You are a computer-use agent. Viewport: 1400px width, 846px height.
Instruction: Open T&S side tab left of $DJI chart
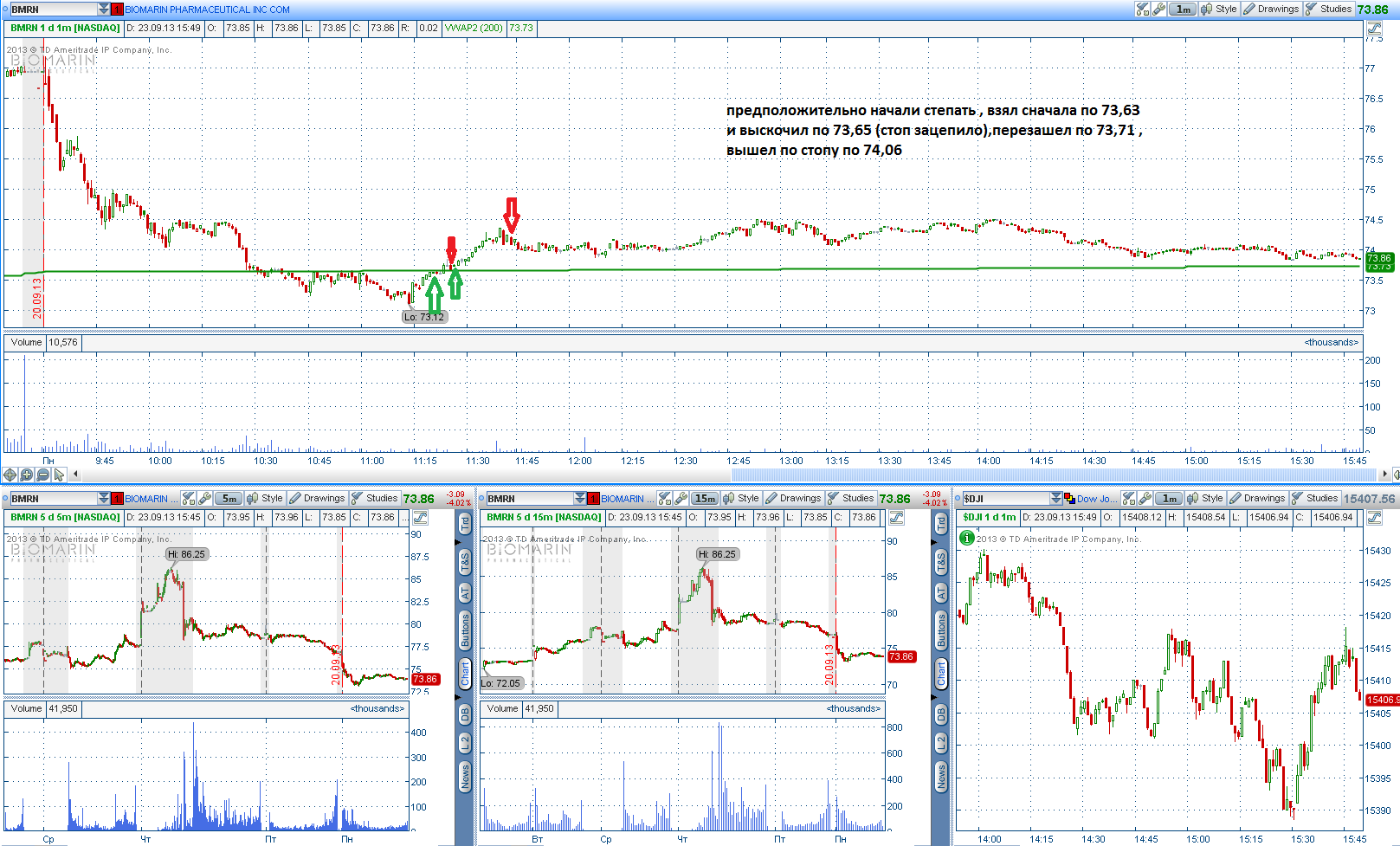tap(941, 562)
